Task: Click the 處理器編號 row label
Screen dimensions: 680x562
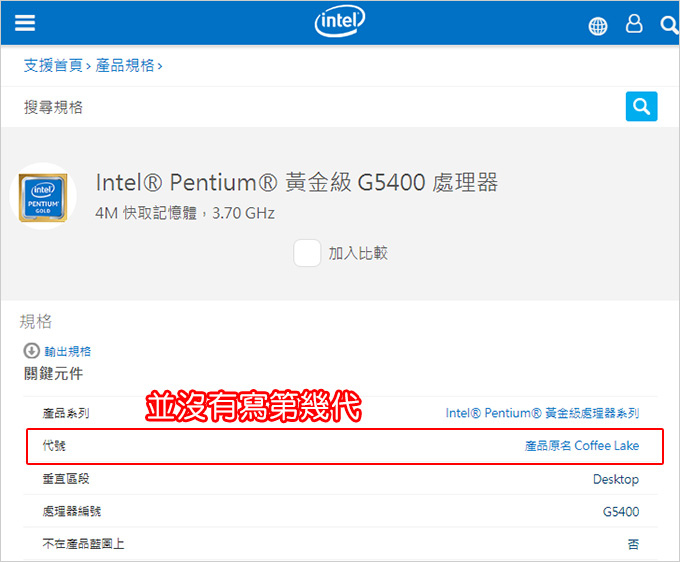Action: pos(72,511)
